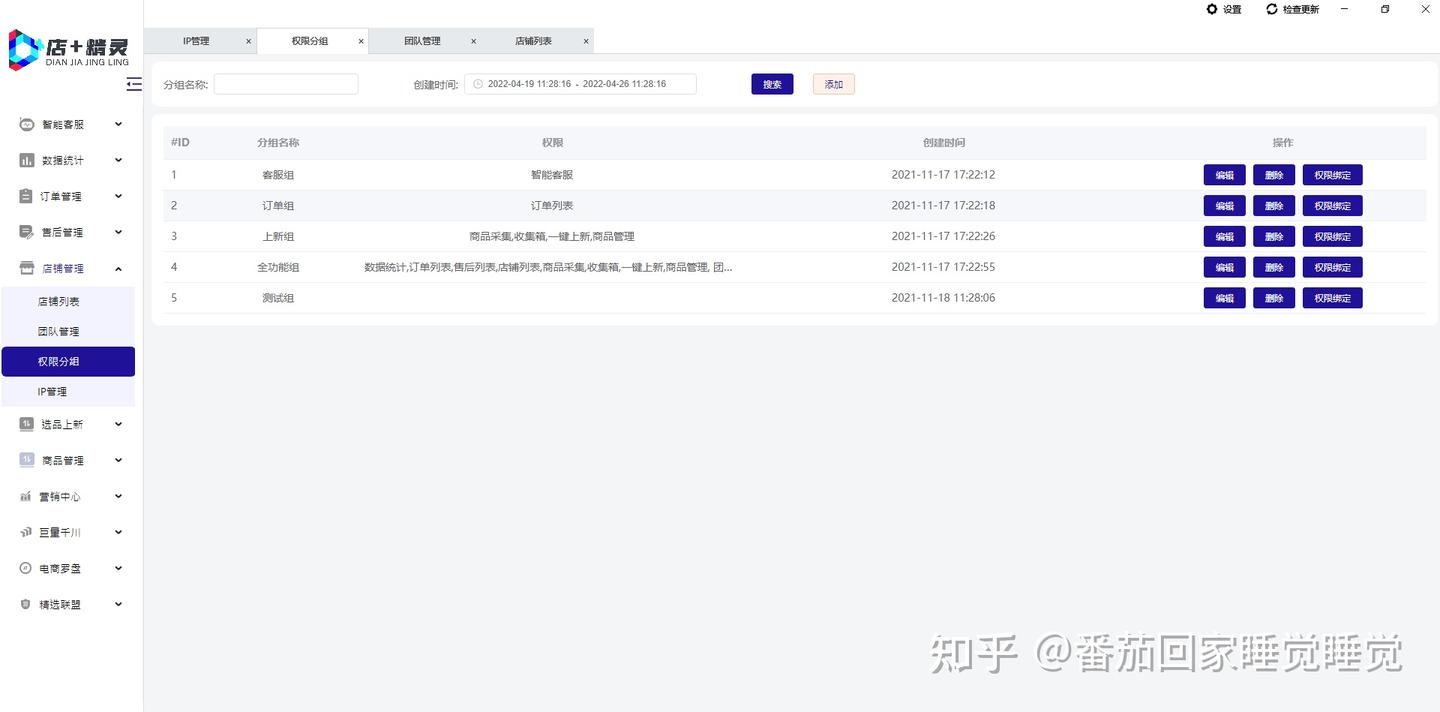The image size is (1440, 712).
Task: Edit the 客服组 row
Action: [x=1224, y=176]
